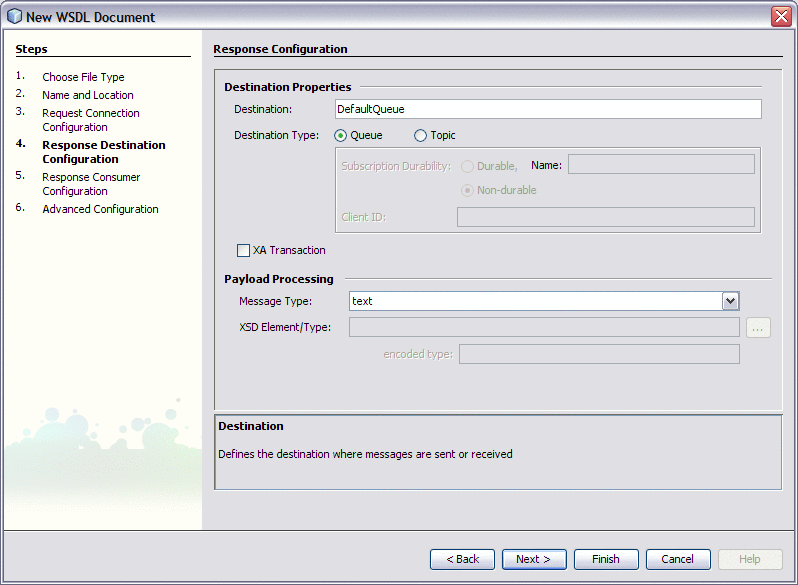The height and width of the screenshot is (585, 798).
Task: Click the 'Subscription Durability:' label
Action: 396,166
